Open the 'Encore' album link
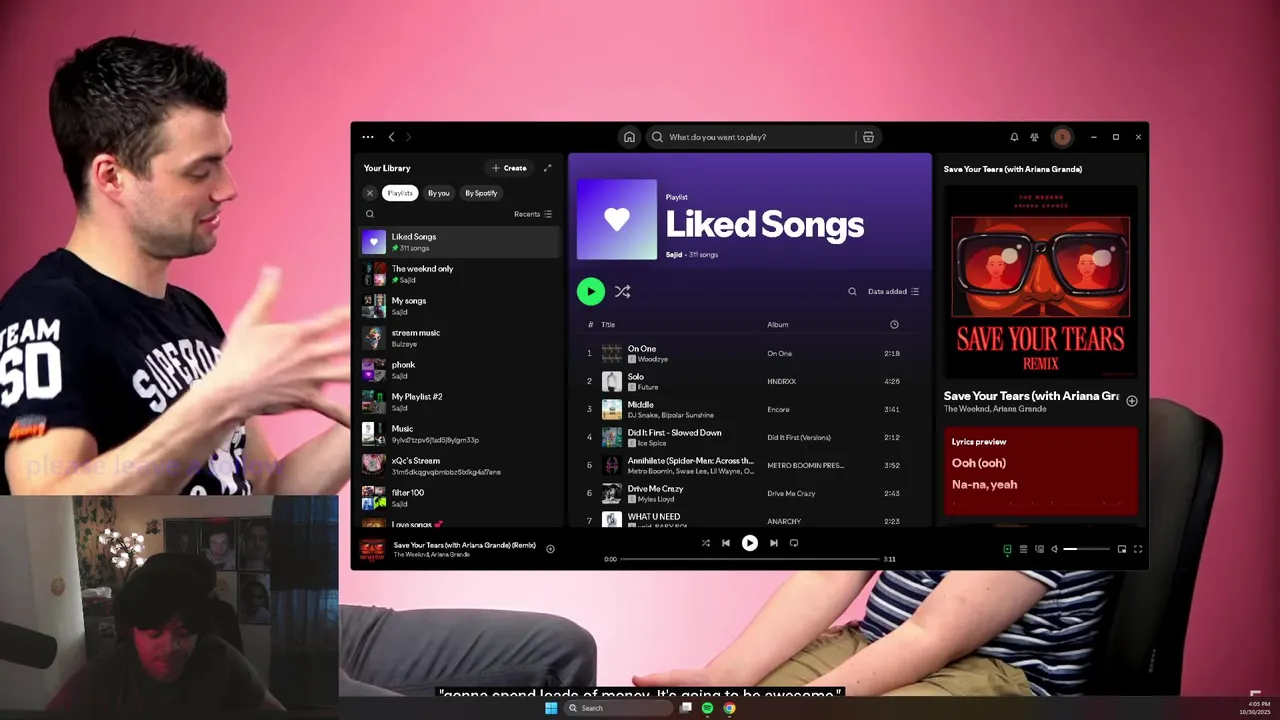The image size is (1280, 720). coord(778,409)
